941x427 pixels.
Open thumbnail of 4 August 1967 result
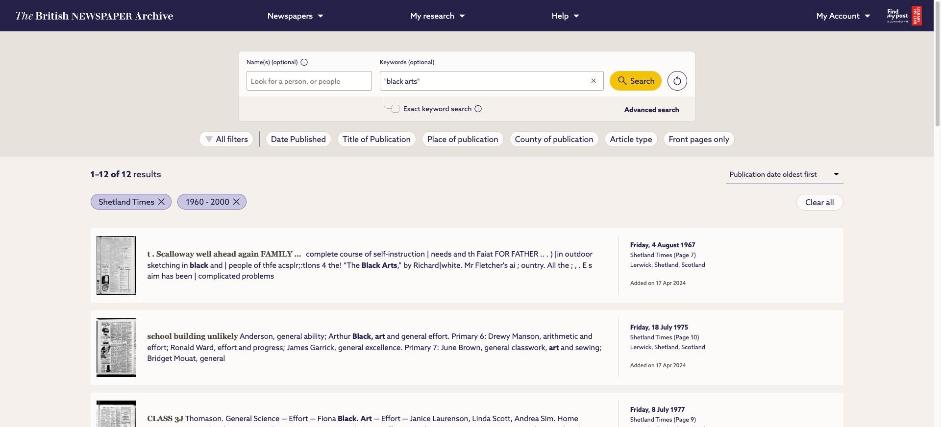(116, 265)
